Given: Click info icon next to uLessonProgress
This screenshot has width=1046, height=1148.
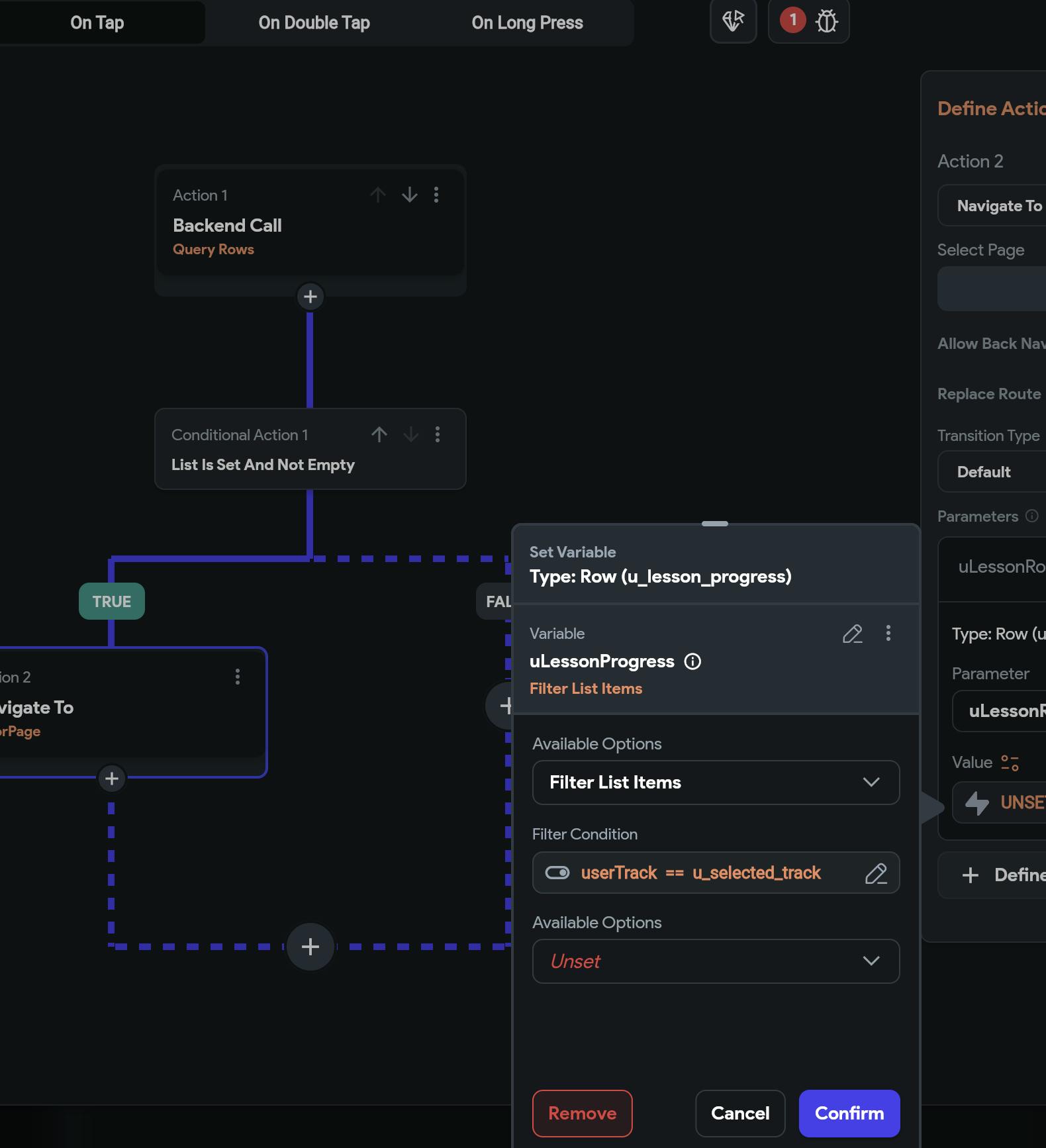Looking at the screenshot, I should pyautogui.click(x=692, y=661).
